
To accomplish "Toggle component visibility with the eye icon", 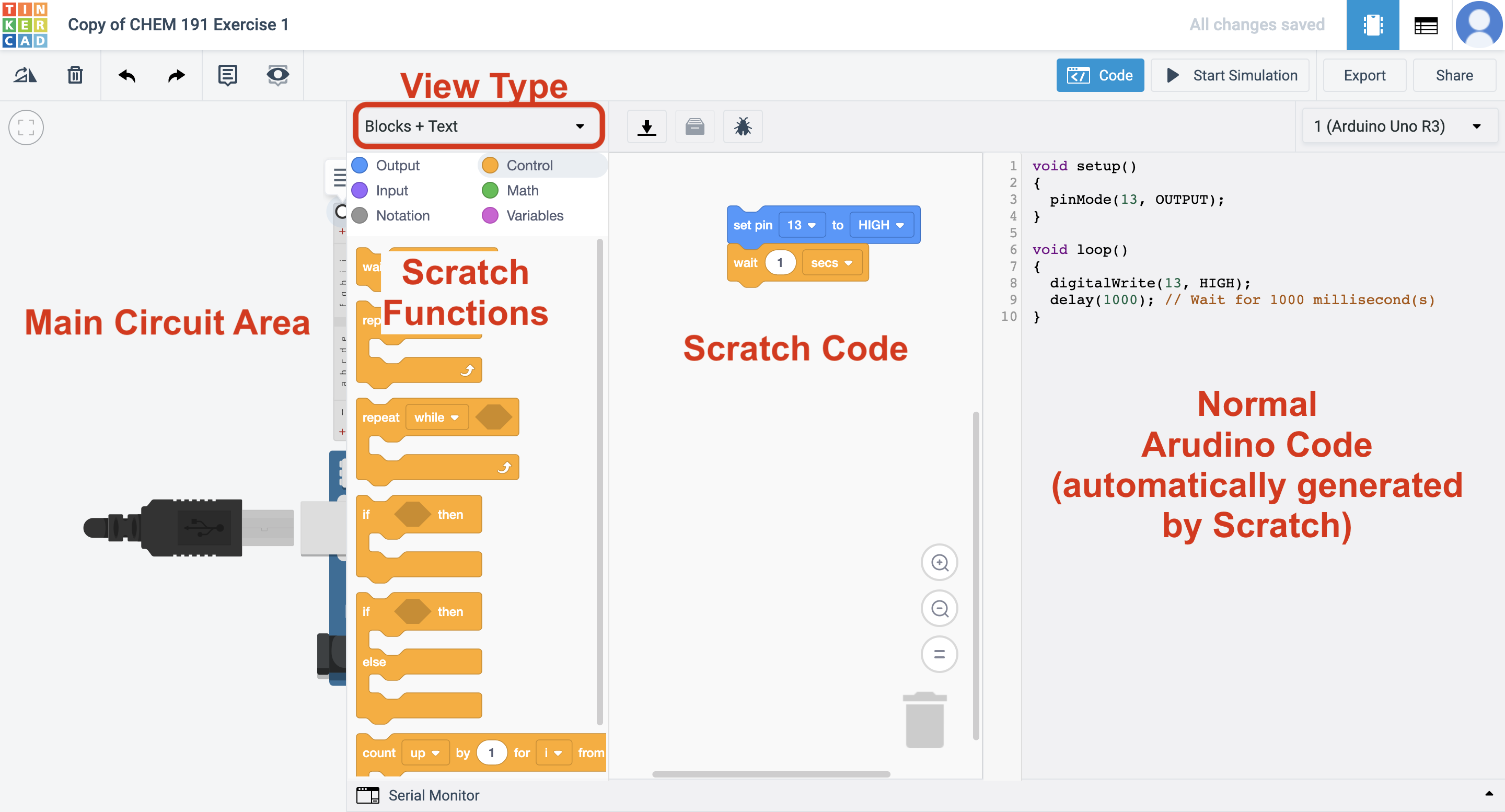I will (x=277, y=75).
